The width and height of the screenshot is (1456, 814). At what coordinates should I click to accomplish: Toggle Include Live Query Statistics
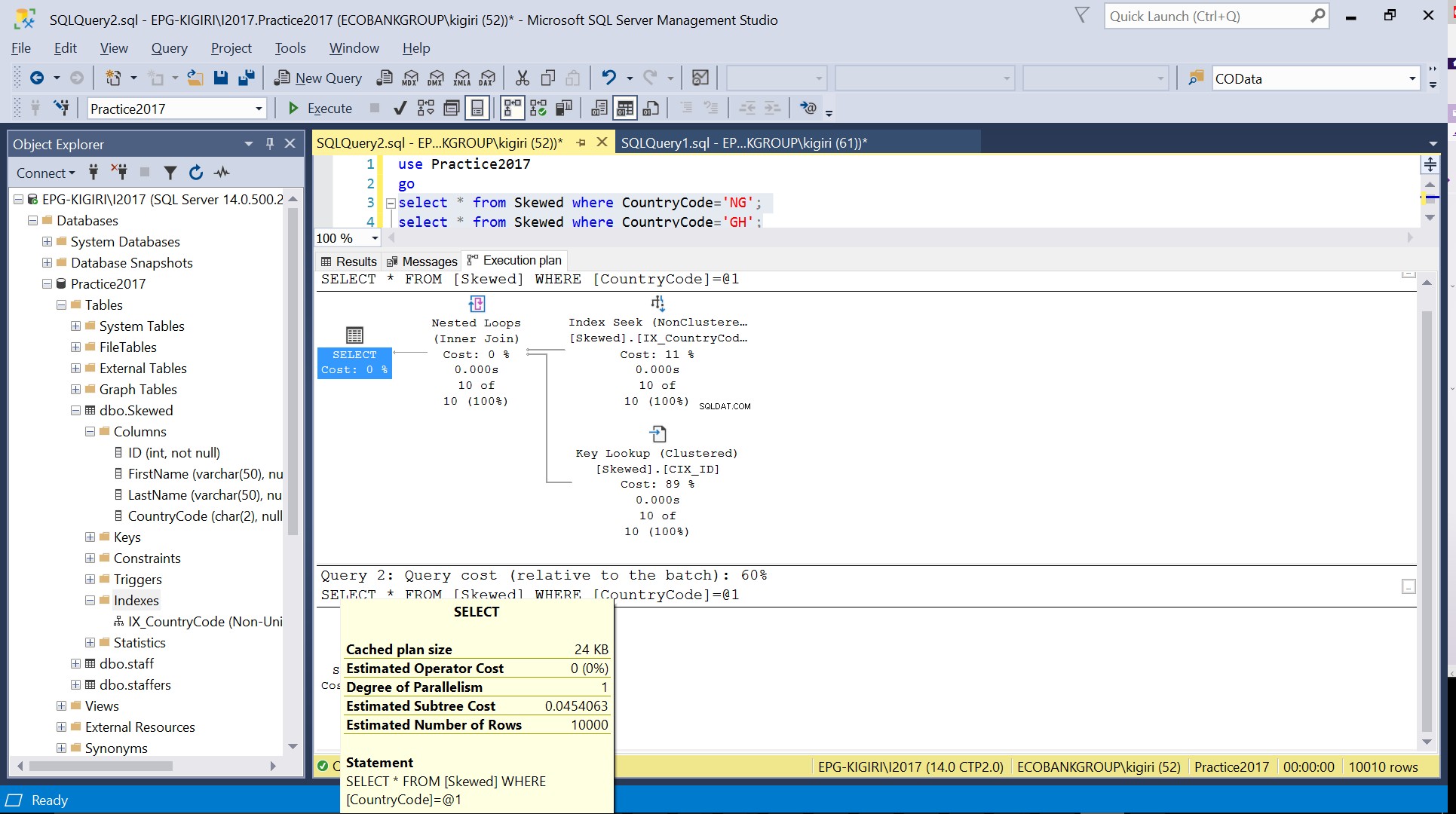coord(538,109)
